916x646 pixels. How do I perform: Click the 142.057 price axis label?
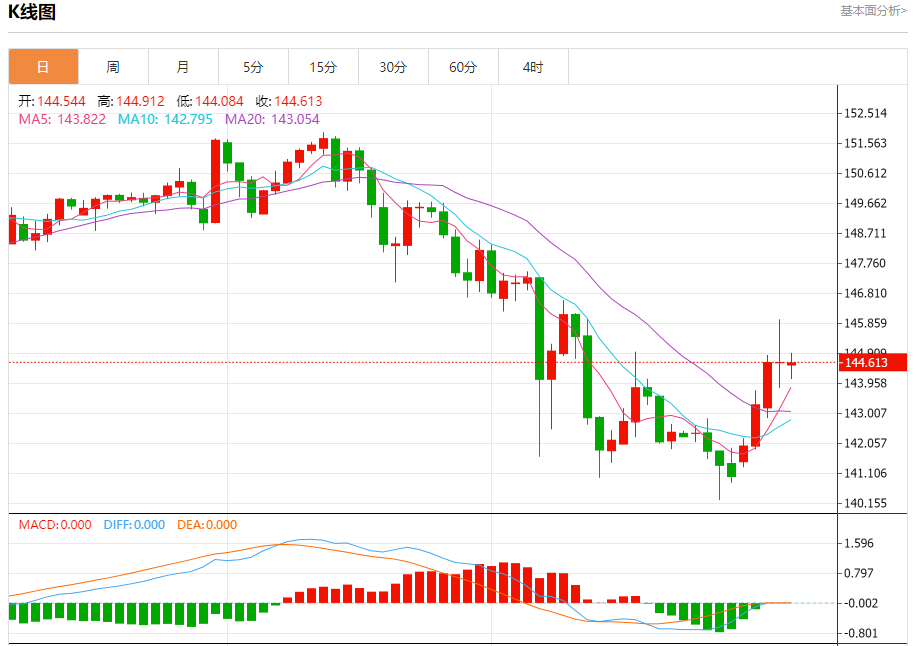(866, 443)
